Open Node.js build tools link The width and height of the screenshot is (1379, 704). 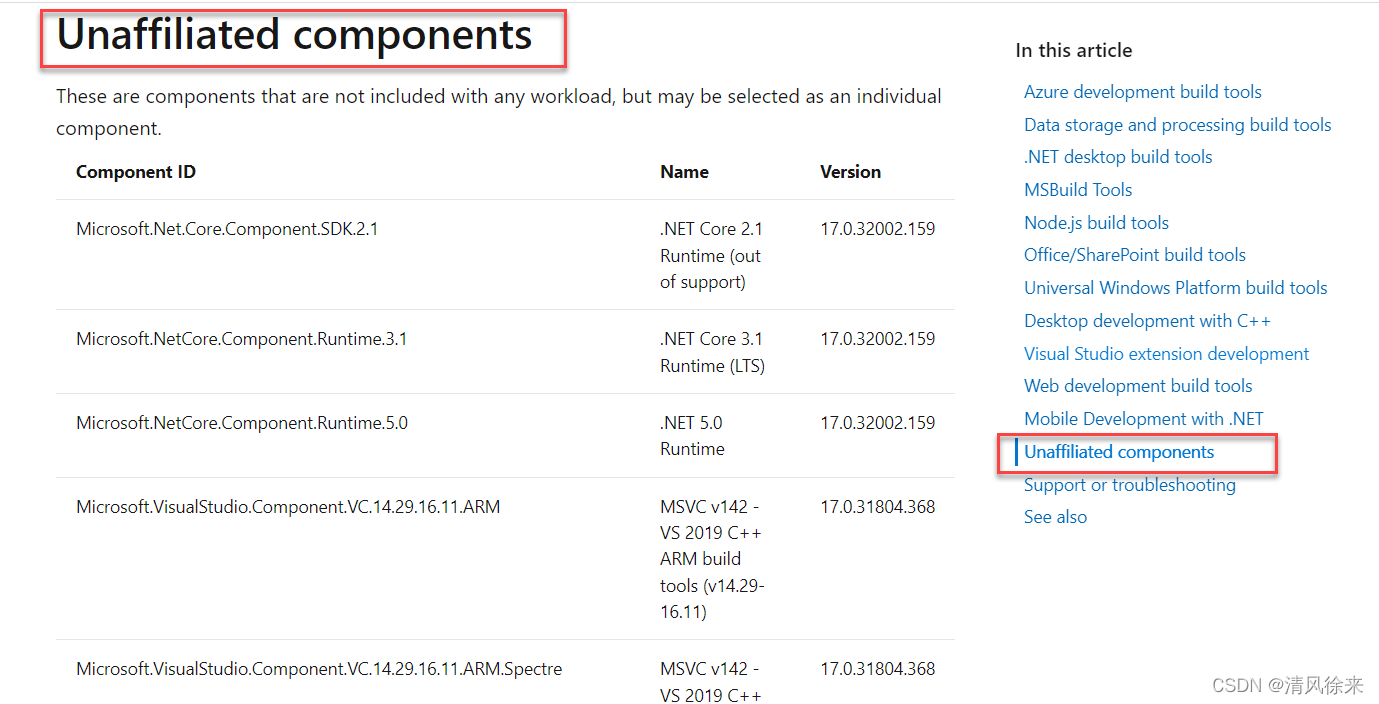(1096, 223)
